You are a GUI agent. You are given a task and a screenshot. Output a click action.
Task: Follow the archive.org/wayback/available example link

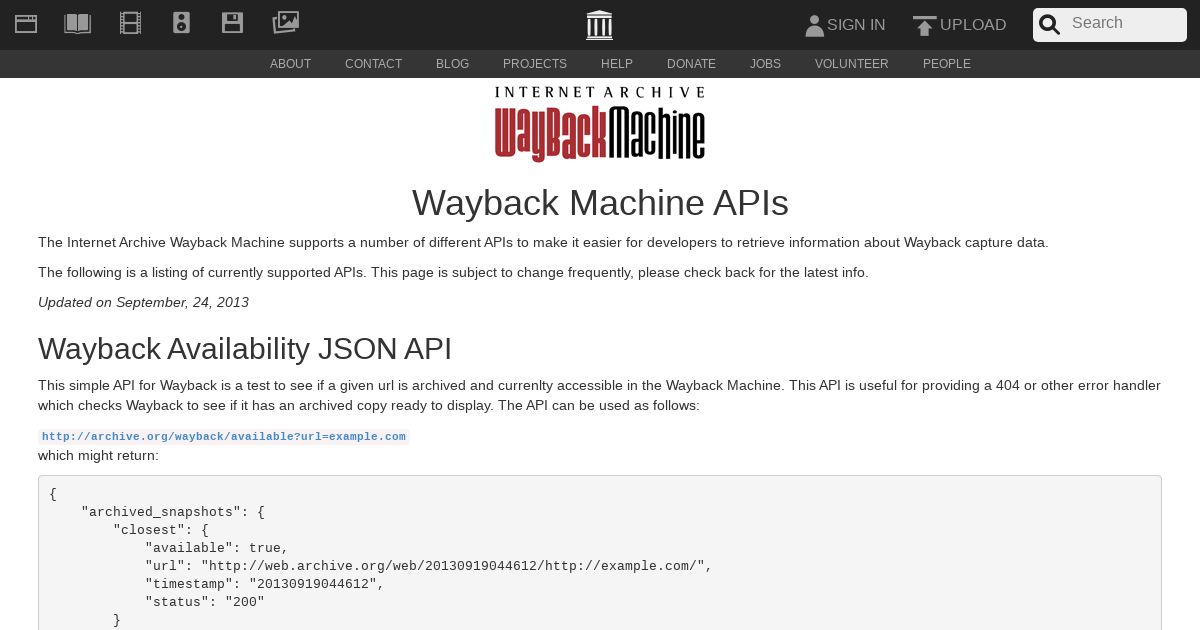(224, 437)
